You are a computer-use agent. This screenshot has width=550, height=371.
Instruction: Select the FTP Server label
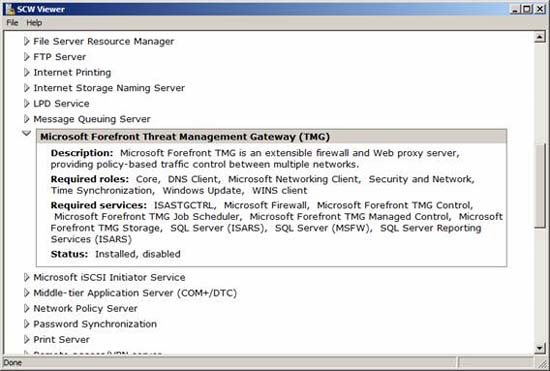click(60, 57)
